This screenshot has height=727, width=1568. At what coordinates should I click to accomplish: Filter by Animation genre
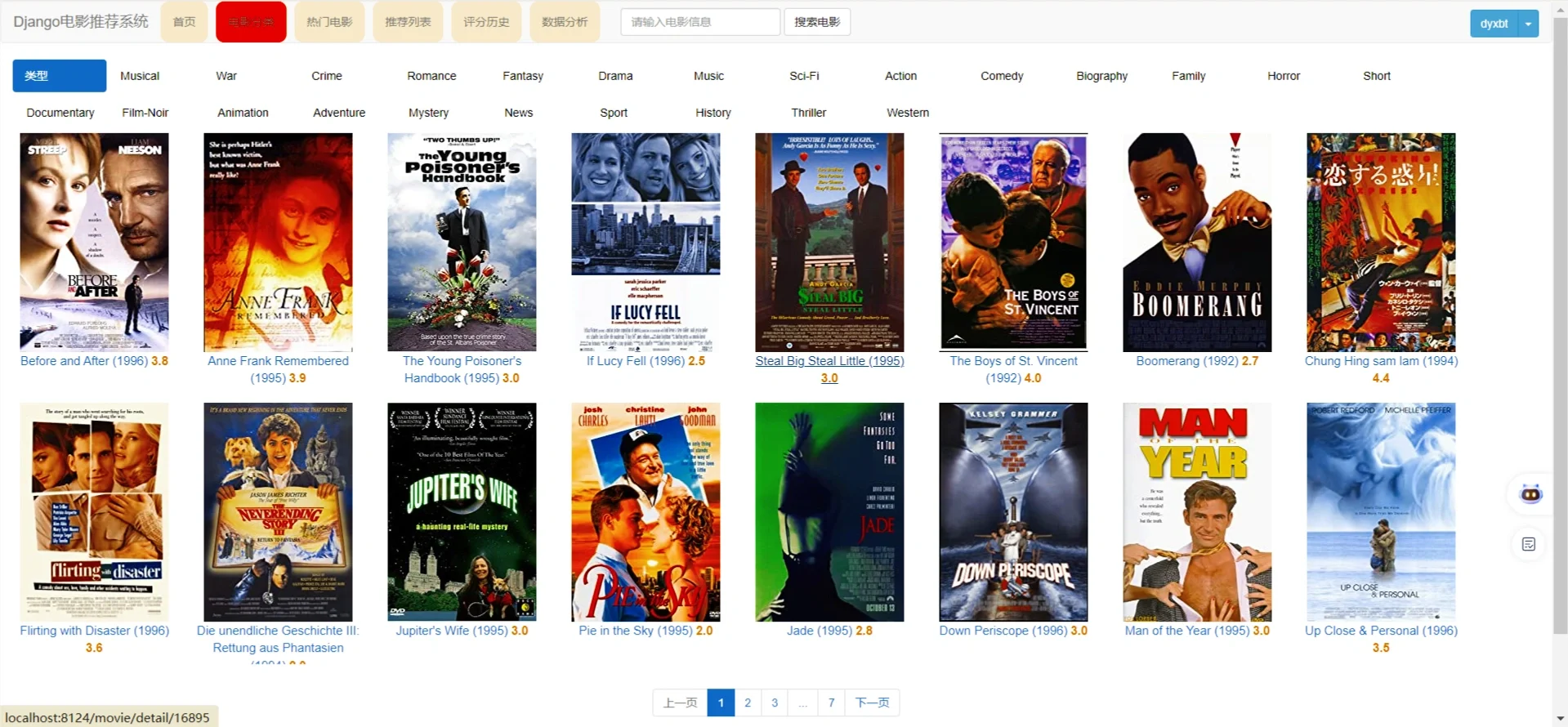[x=243, y=113]
